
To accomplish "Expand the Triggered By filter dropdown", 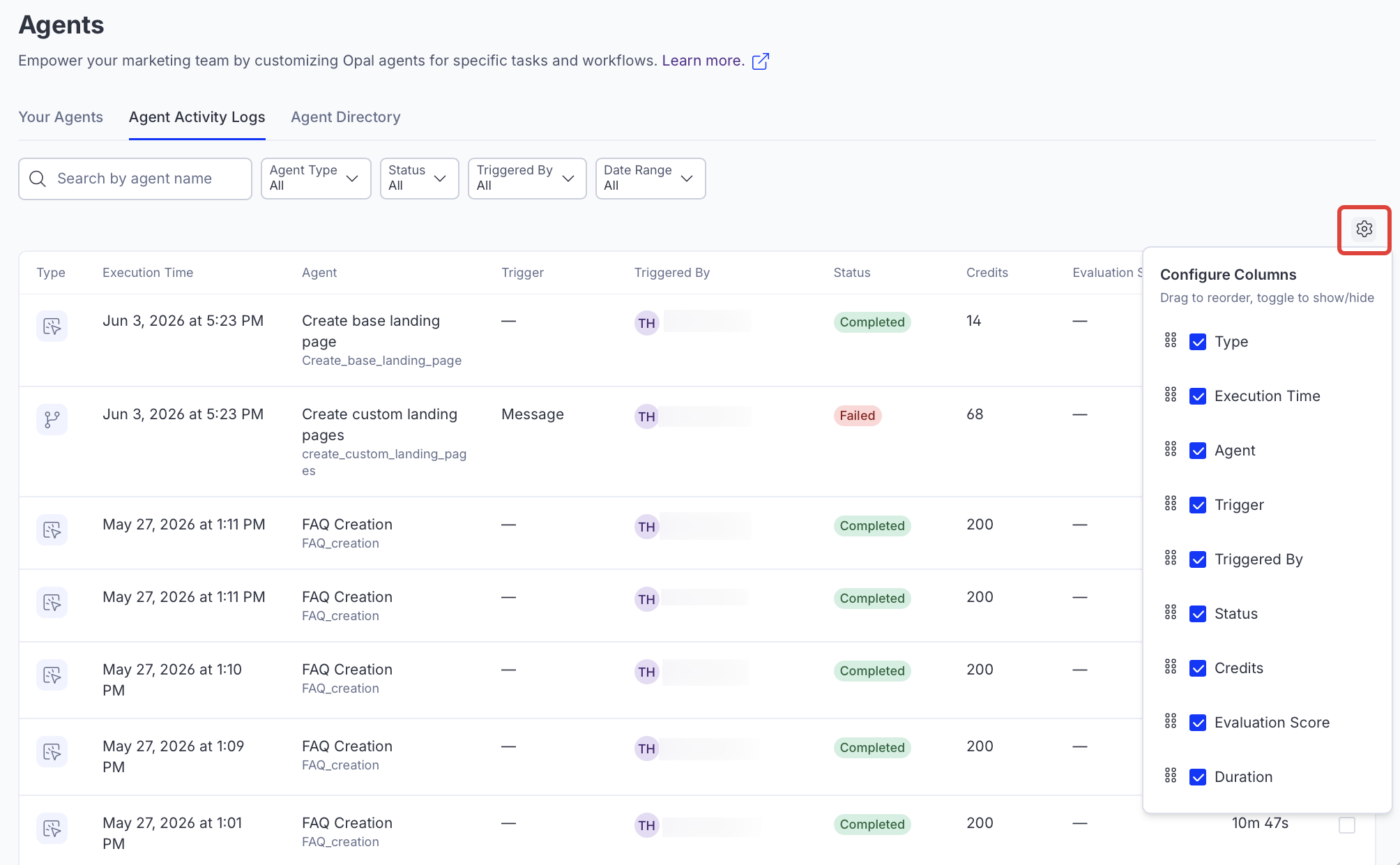I will coord(527,179).
